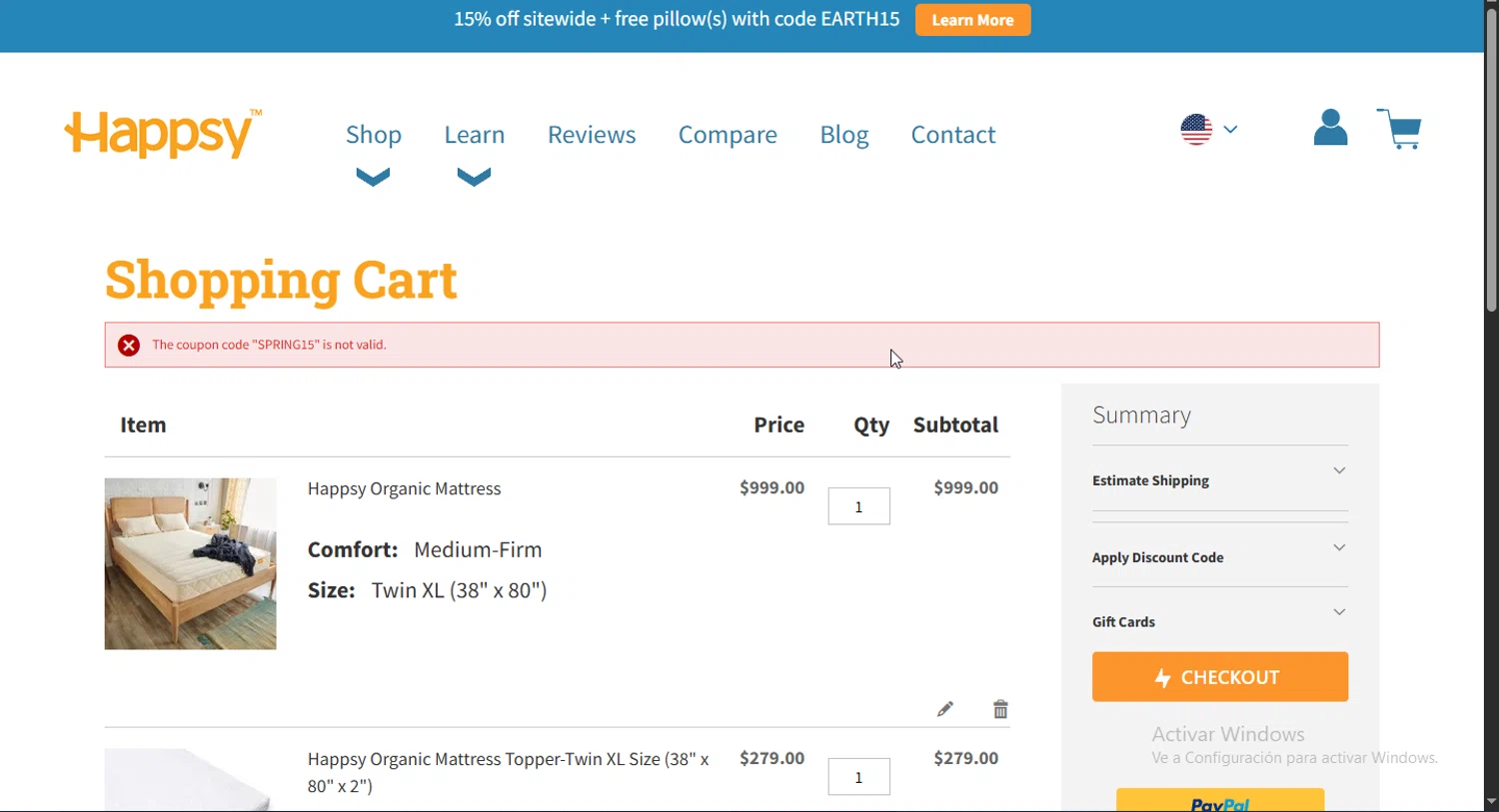This screenshot has width=1499, height=812.
Task: Click the Happsy logo
Action: coord(164,133)
